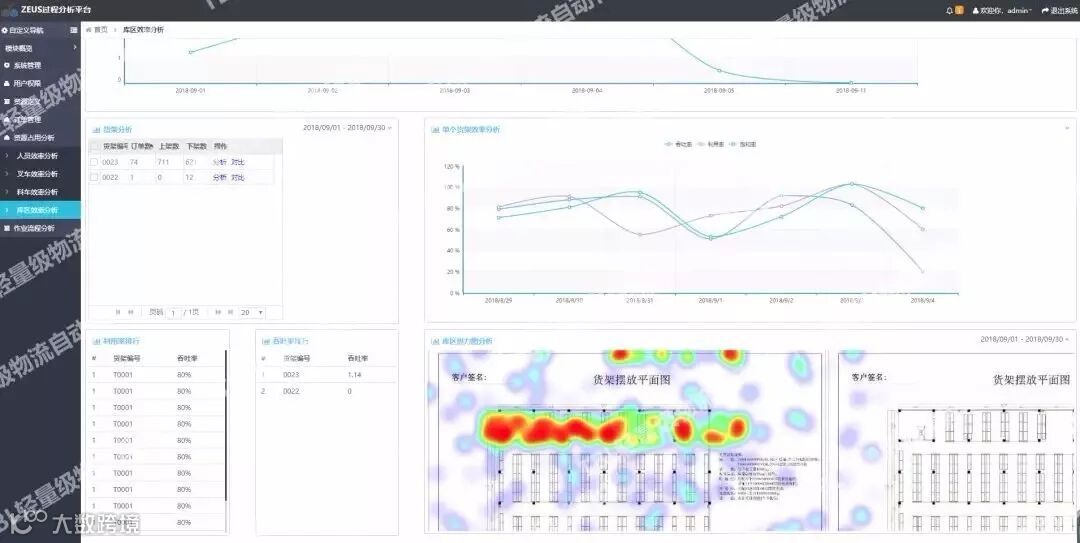Click chart icon beside 单个货架效率分析
This screenshot has width=1080, height=543.
point(435,130)
